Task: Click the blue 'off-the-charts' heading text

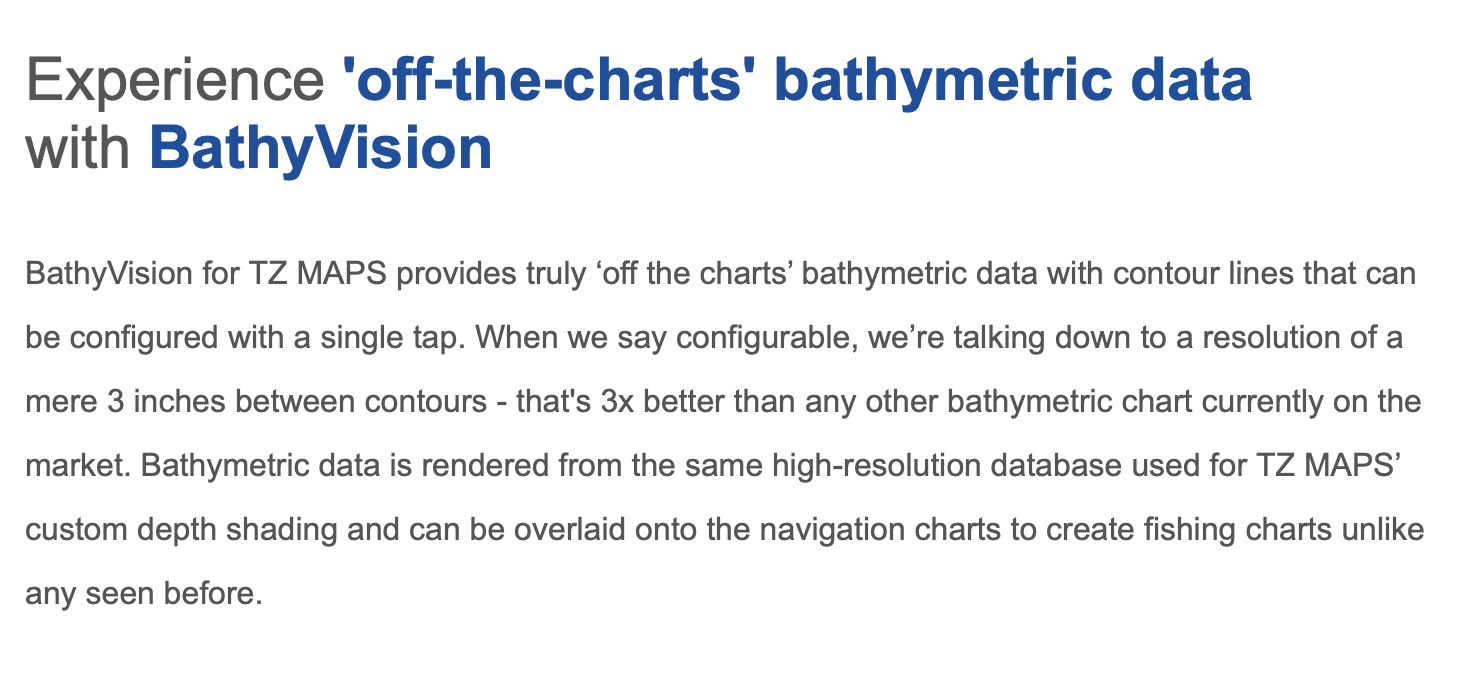Action: coord(550,79)
